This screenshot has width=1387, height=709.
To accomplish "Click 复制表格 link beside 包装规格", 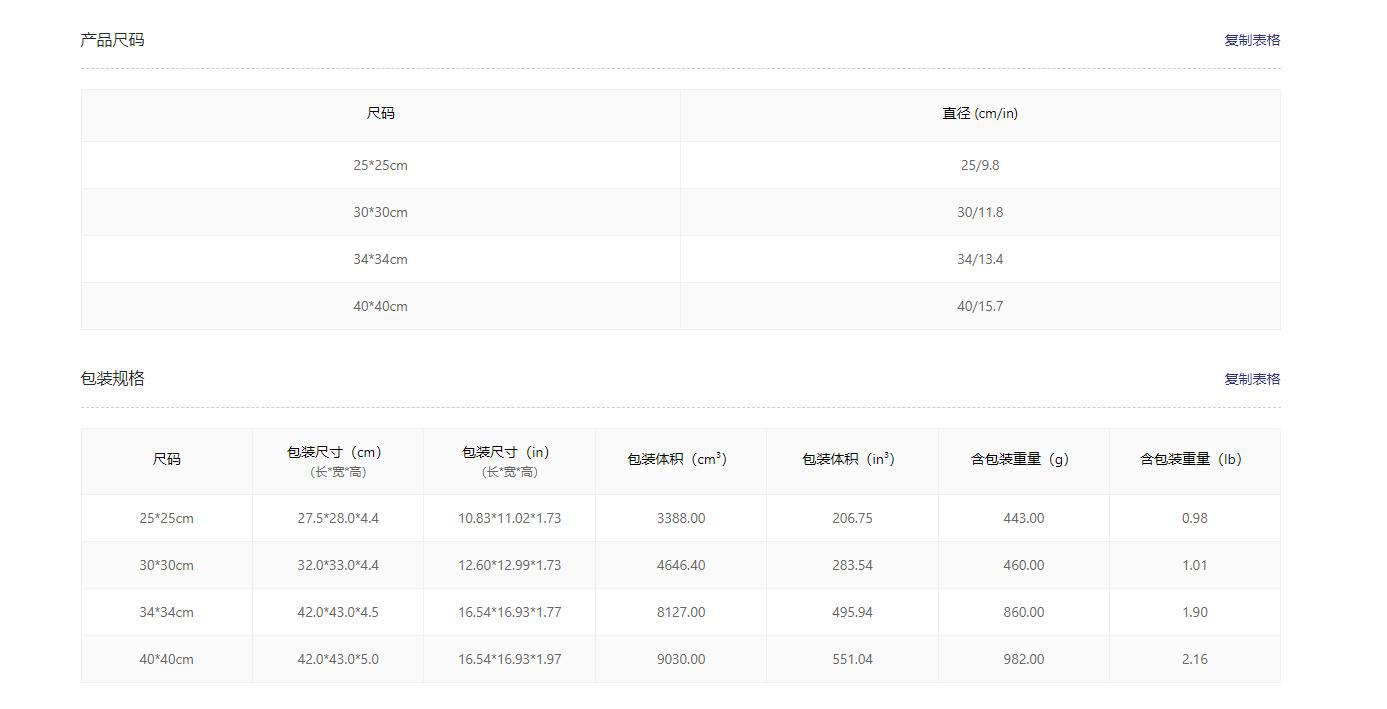I will pos(1252,379).
